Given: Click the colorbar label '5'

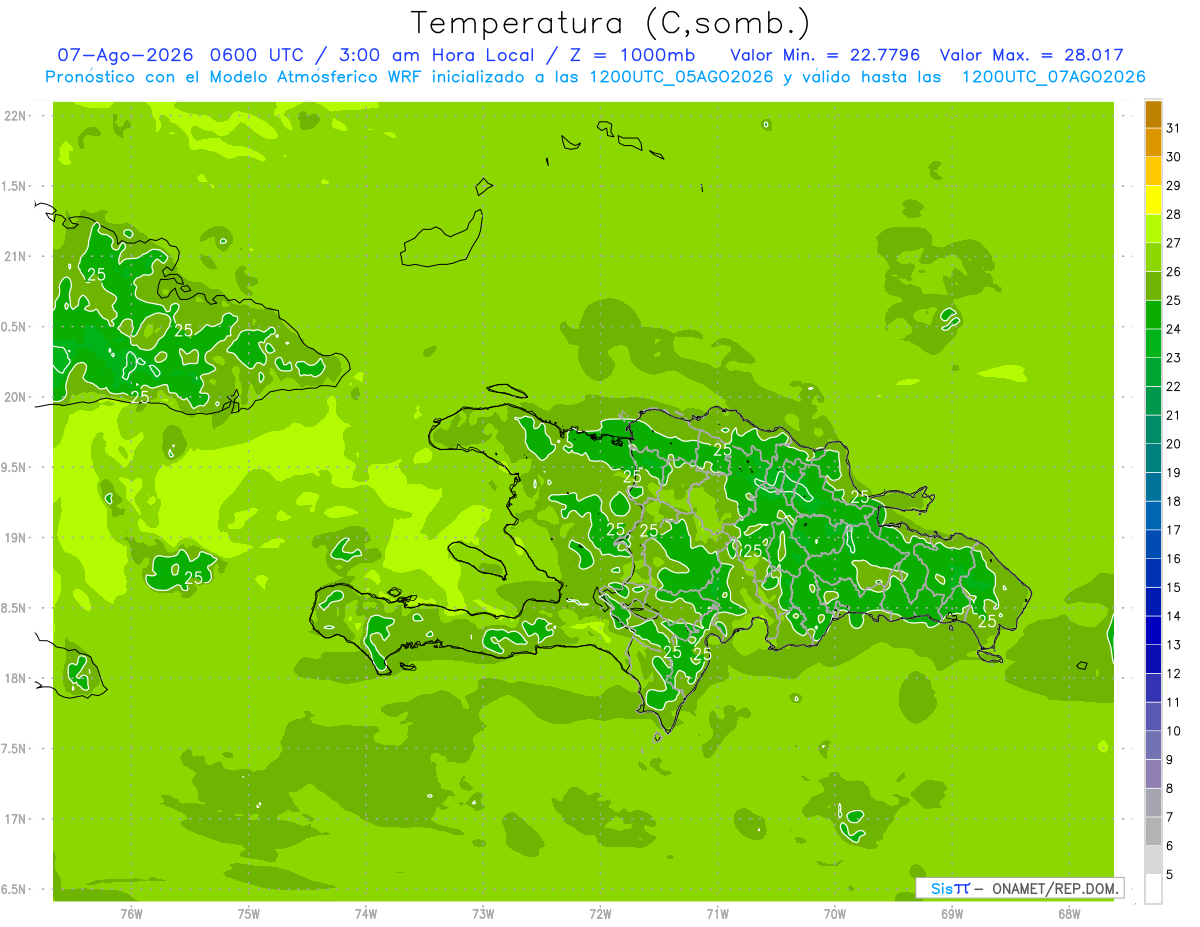Looking at the screenshot, I should tap(1170, 874).
